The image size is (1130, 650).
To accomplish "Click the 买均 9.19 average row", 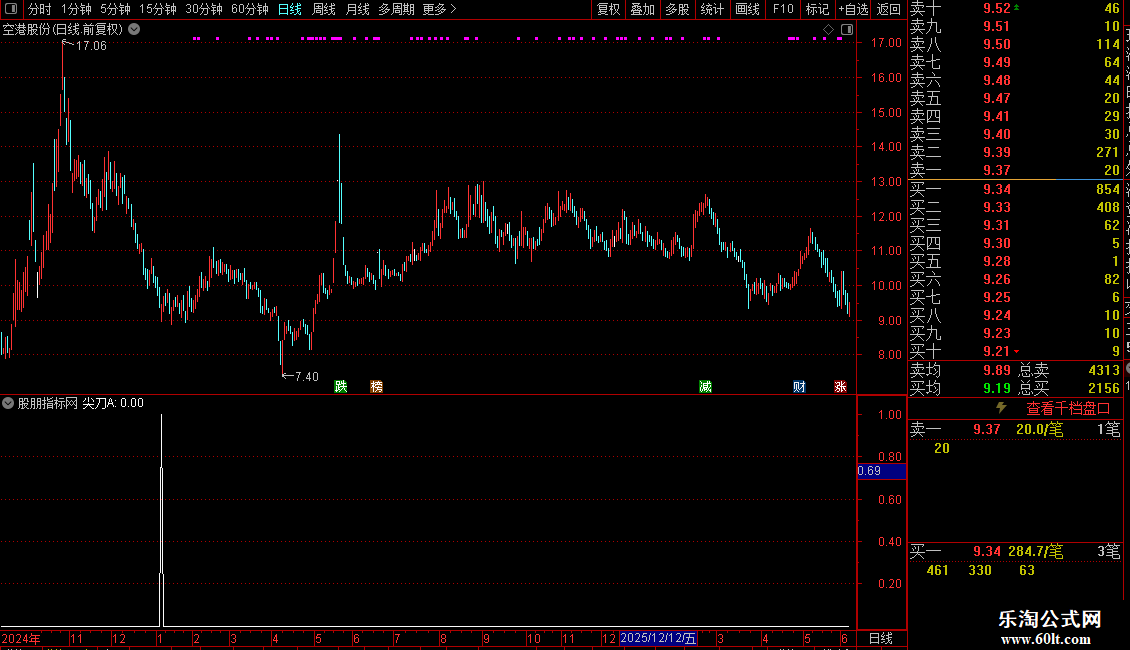I will (x=960, y=388).
